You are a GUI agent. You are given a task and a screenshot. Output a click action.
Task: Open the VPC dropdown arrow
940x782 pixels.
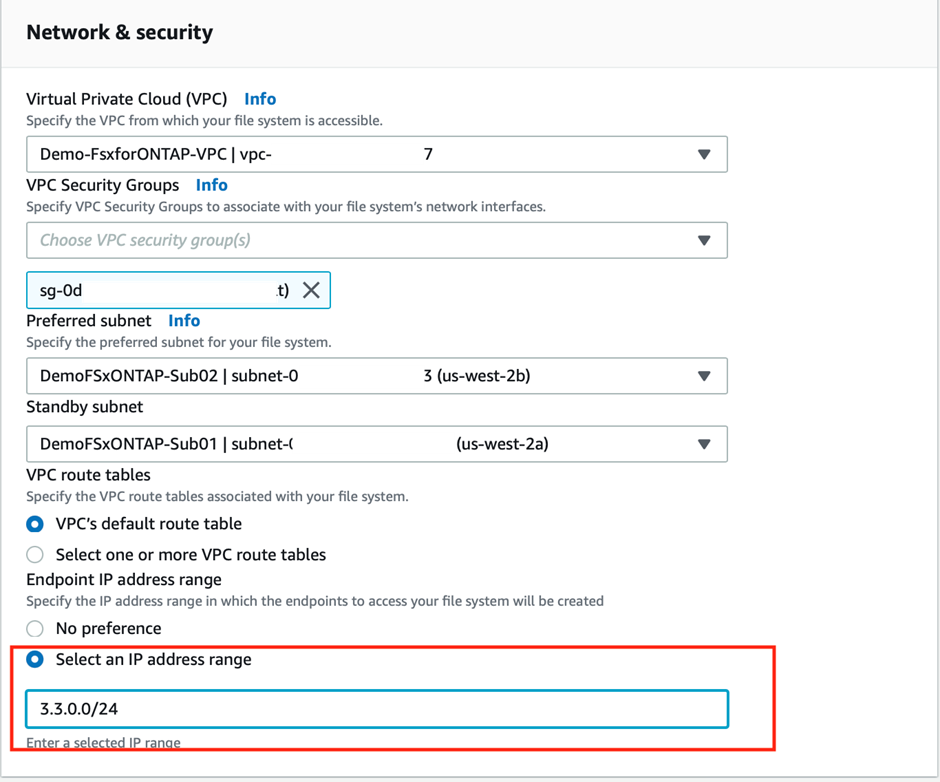coord(704,155)
